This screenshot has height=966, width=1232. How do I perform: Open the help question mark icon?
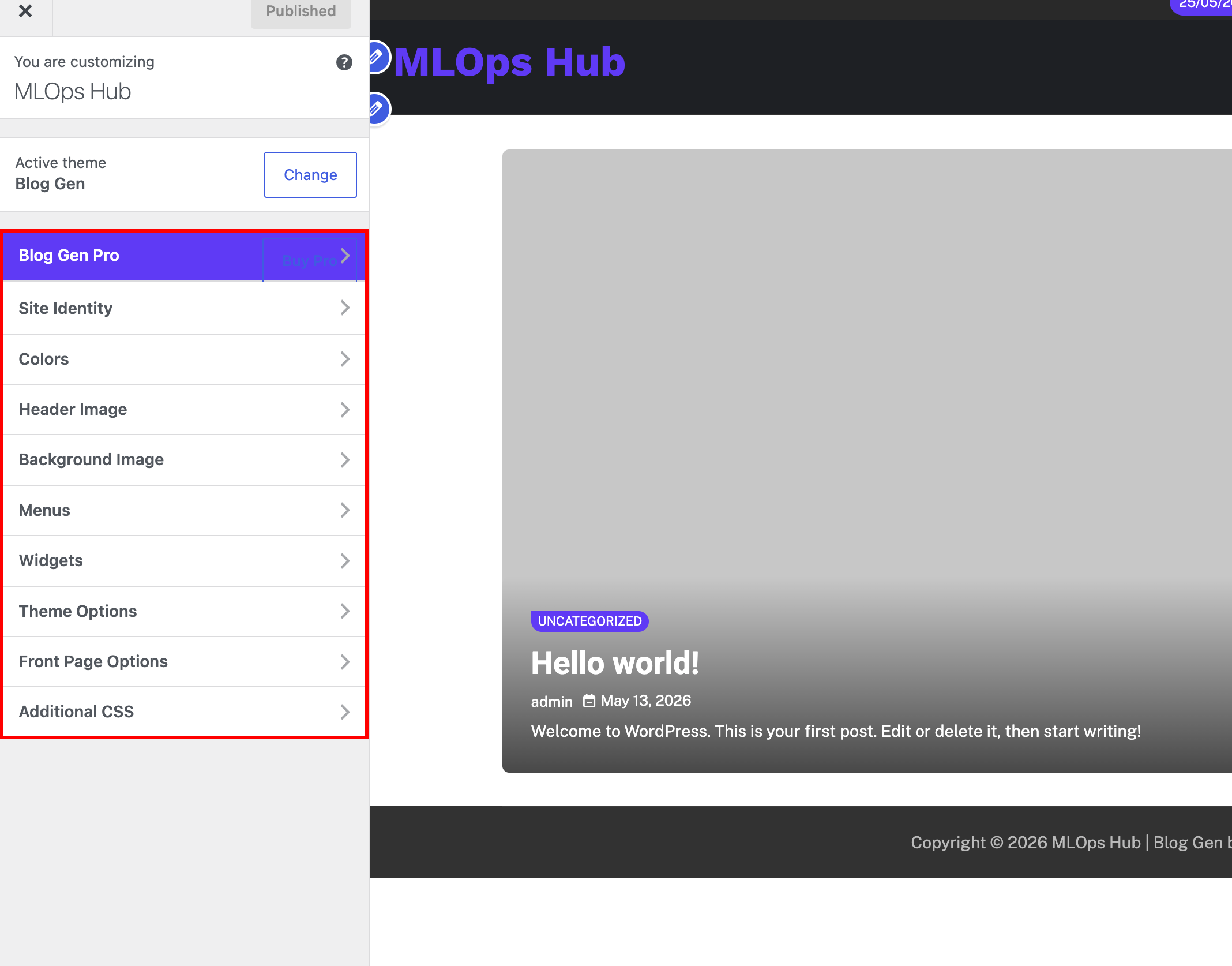click(x=344, y=62)
